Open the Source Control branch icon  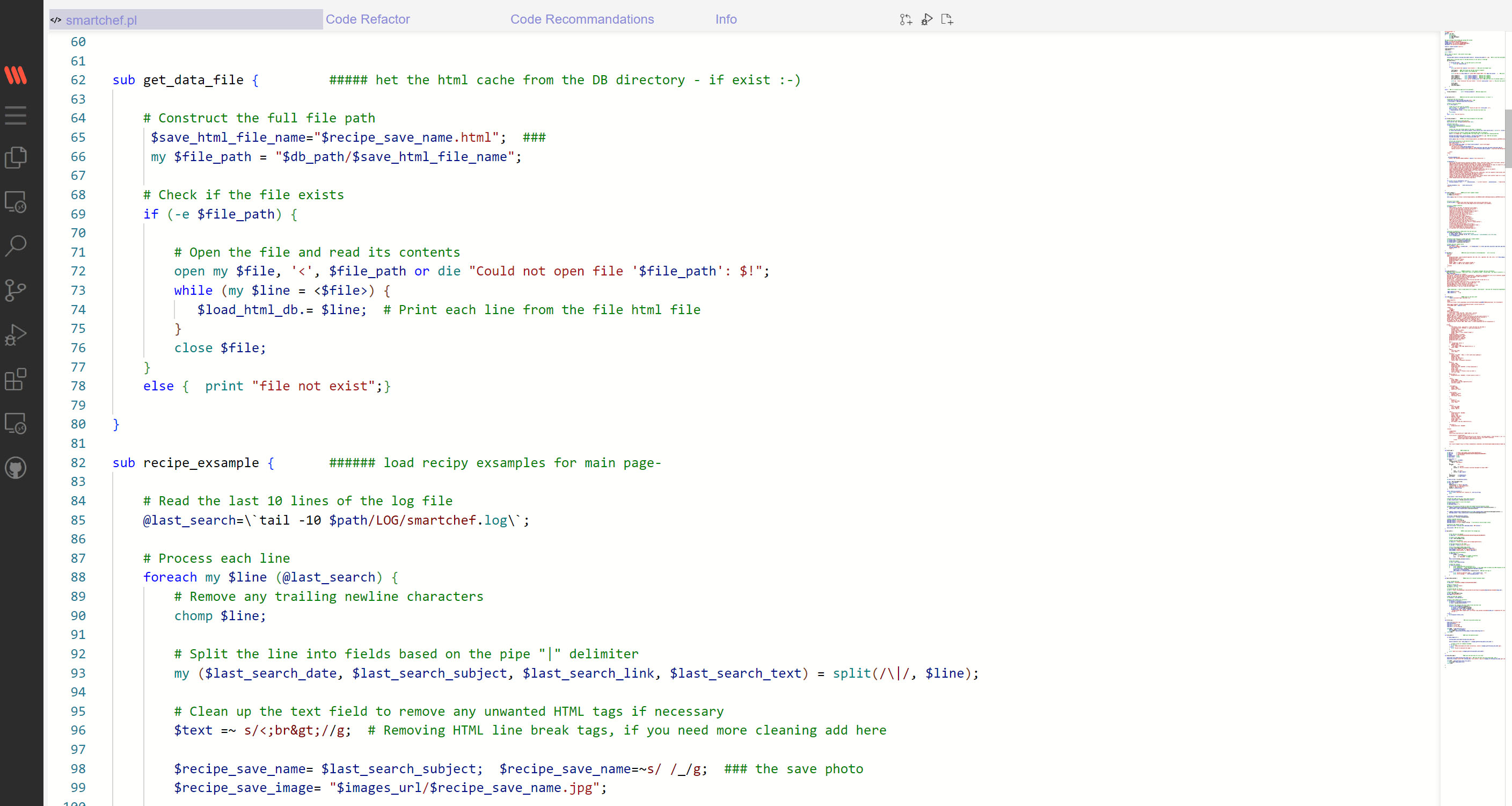point(16,290)
